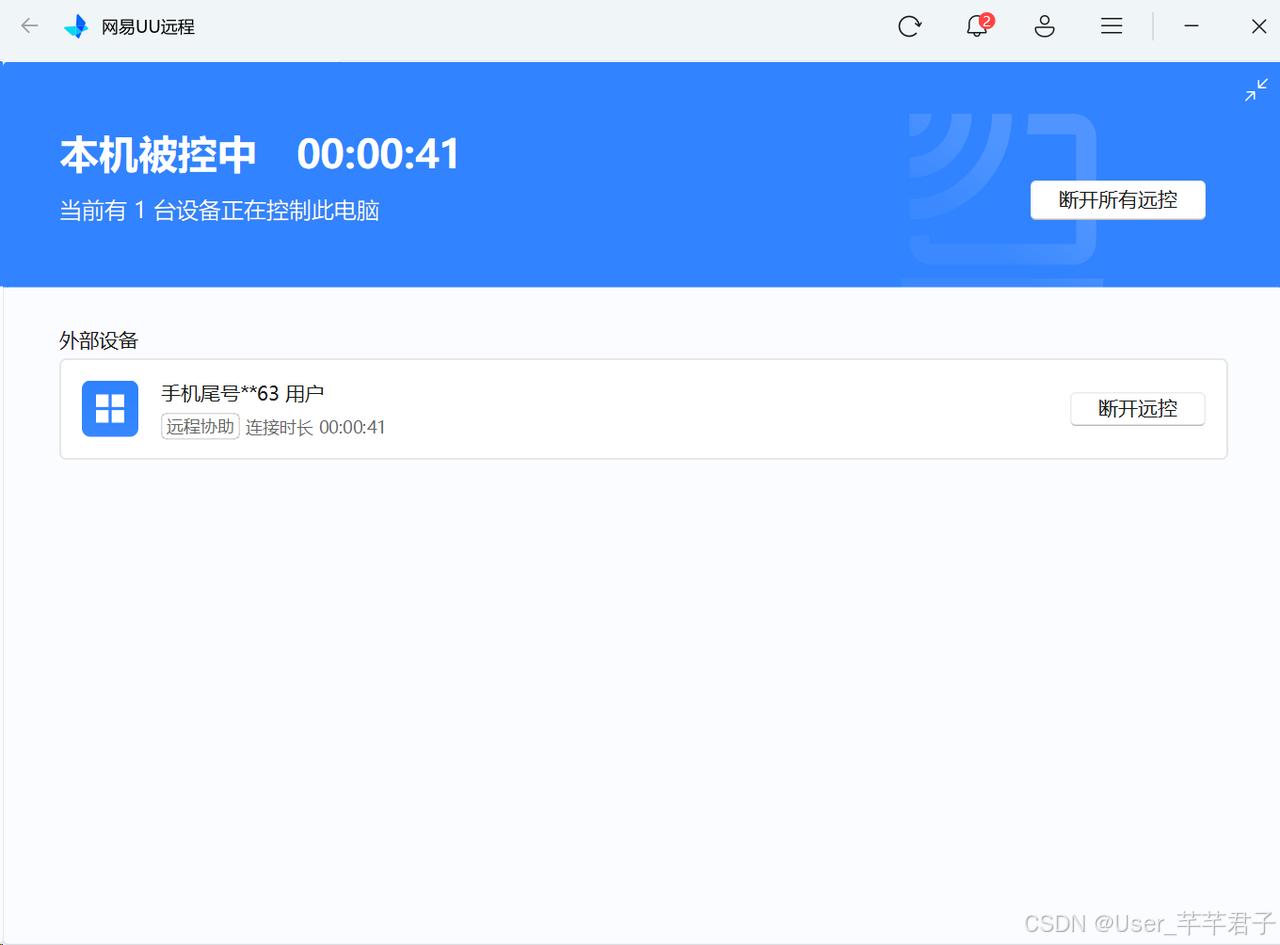The width and height of the screenshot is (1280, 945).
Task: Click the connection timer 00:00:41
Action: click(x=378, y=153)
